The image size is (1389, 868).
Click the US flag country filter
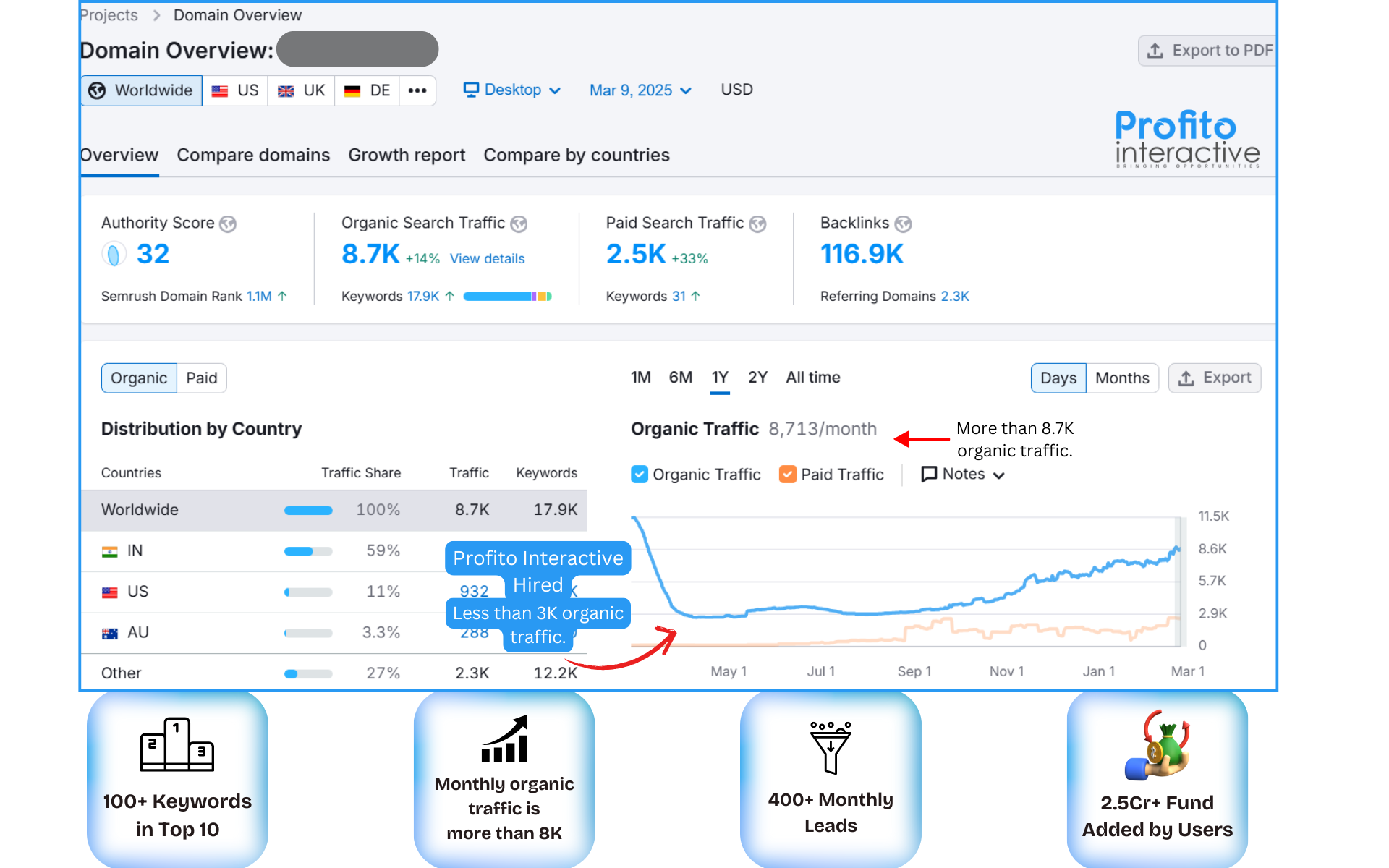(x=221, y=90)
